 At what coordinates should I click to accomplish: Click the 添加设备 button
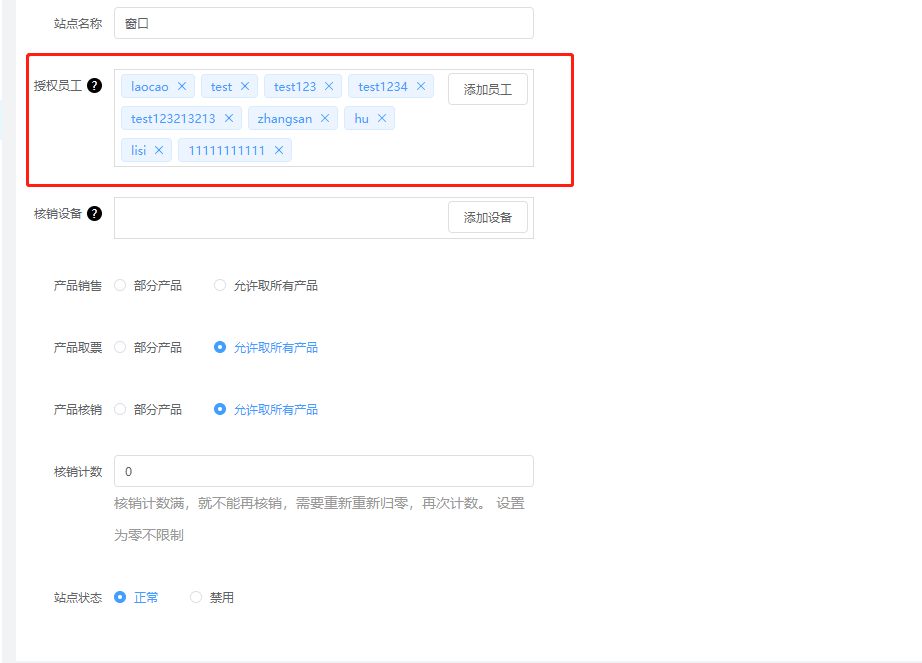[487, 217]
